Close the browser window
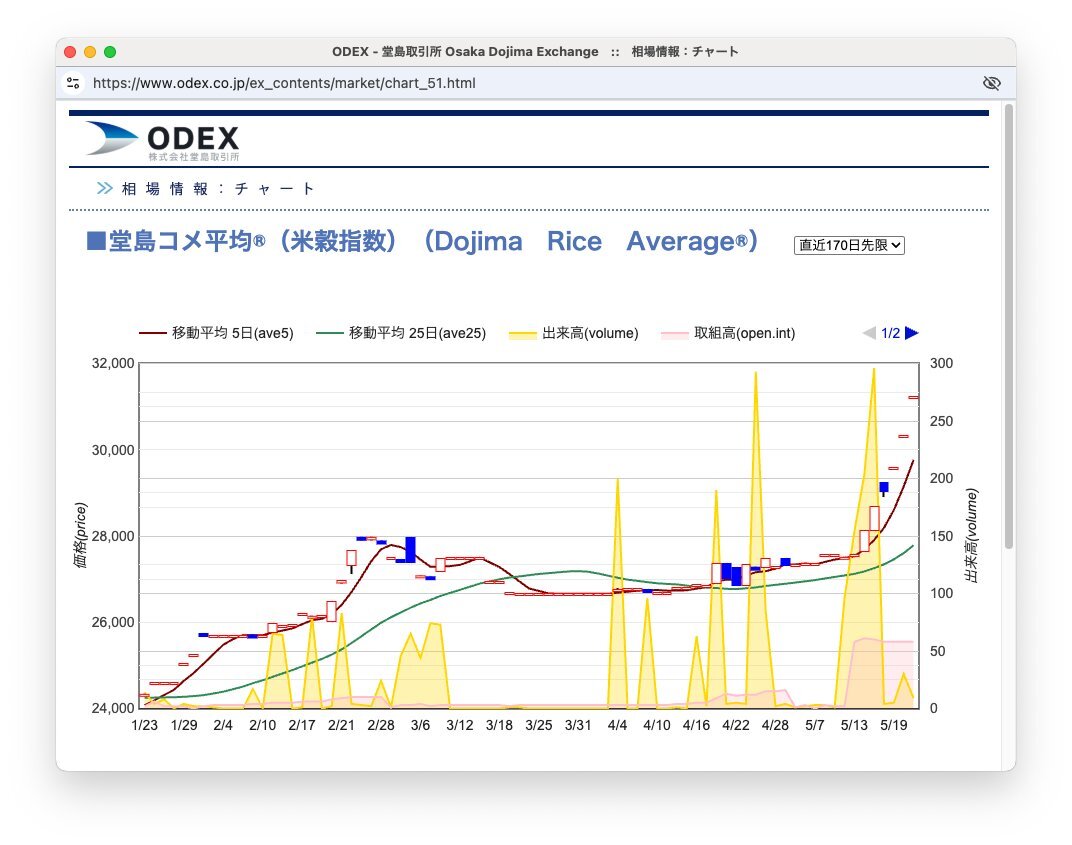Screen dimensions: 1072x845 [70, 52]
